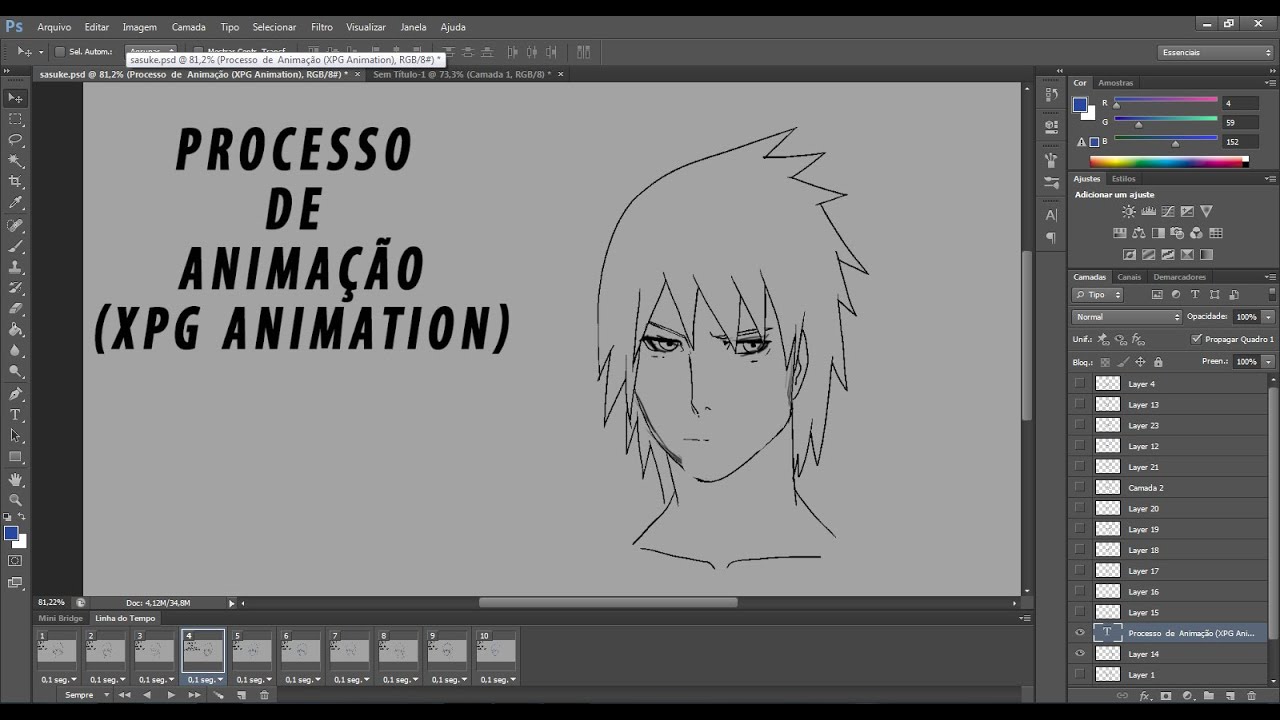Viewport: 1280px width, 720px height.
Task: Select the Zoom tool
Action: [15, 500]
